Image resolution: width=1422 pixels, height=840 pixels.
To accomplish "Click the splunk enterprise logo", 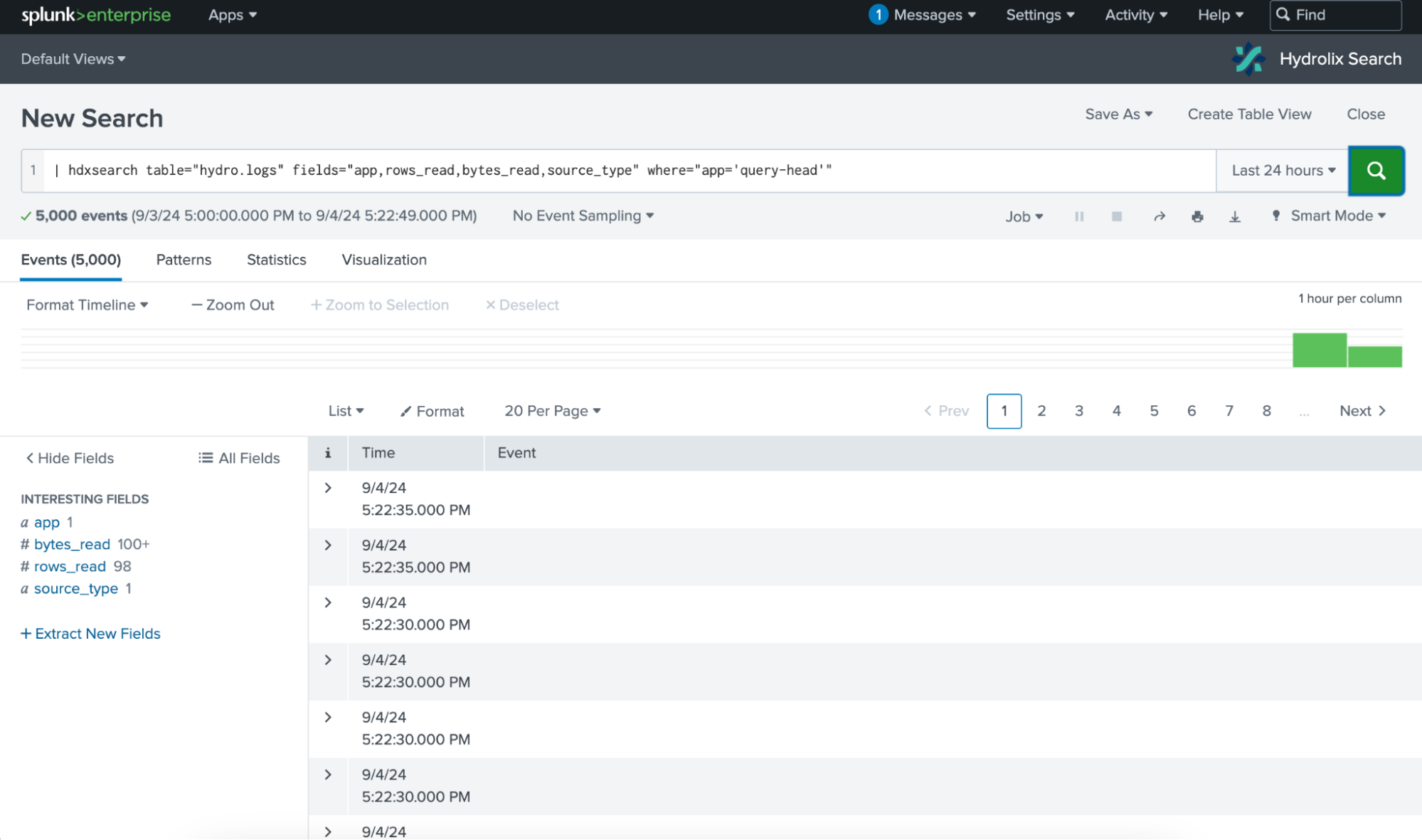I will (x=95, y=14).
